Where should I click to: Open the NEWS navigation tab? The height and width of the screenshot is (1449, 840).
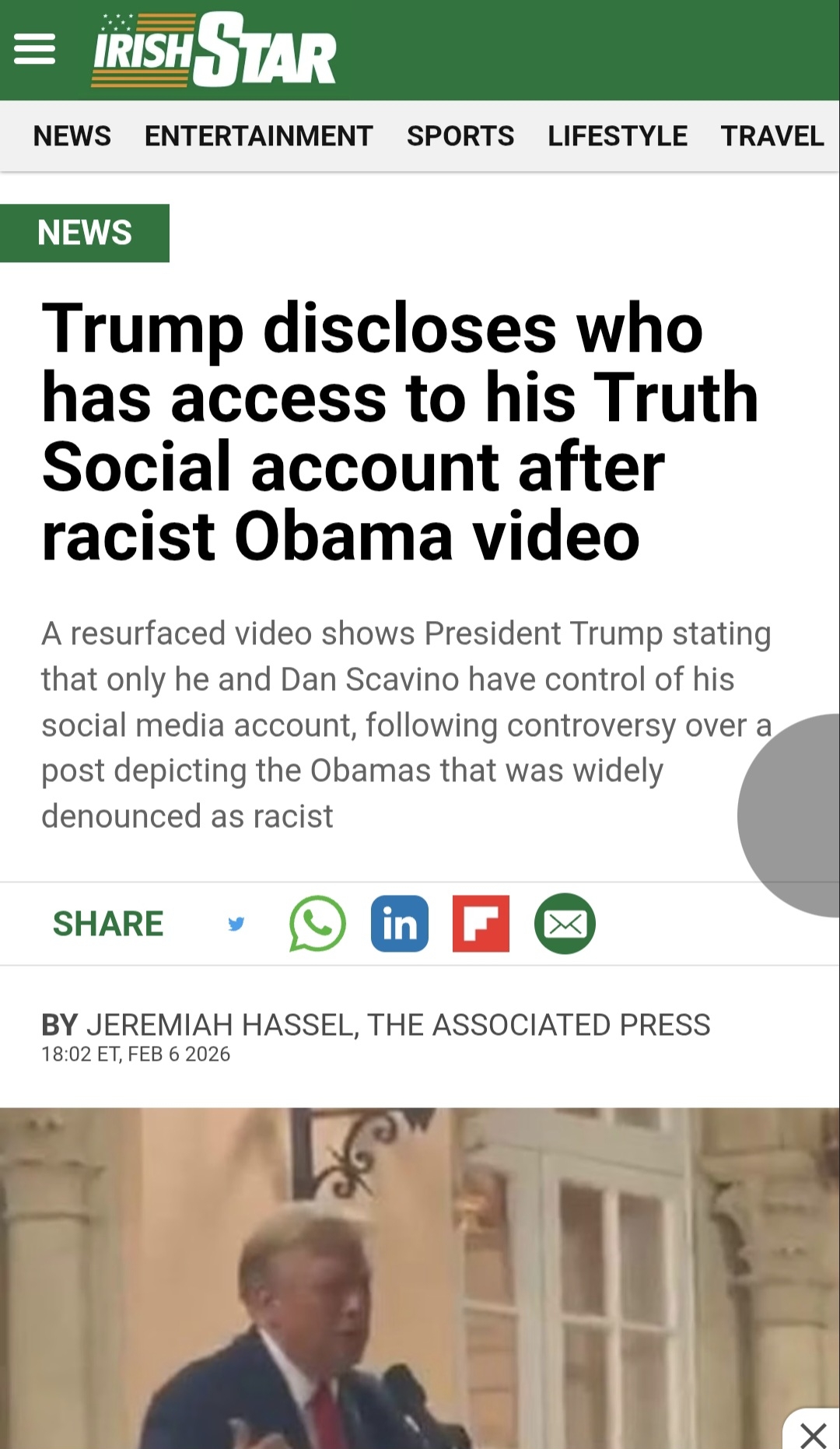[72, 136]
